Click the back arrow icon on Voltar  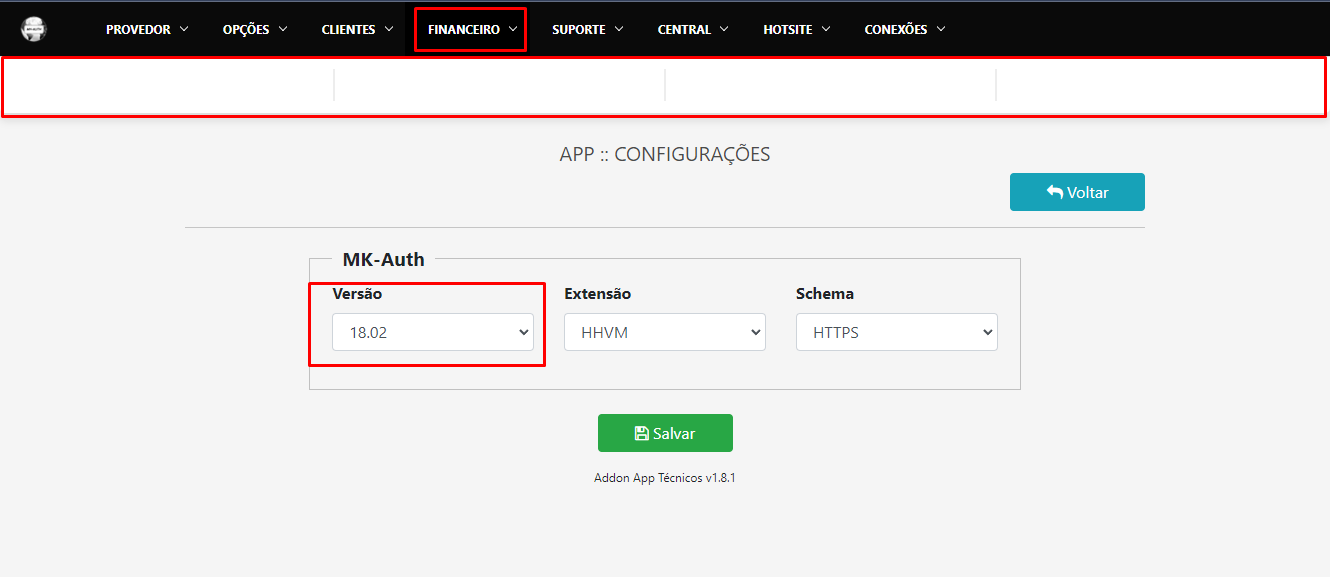tap(1055, 191)
